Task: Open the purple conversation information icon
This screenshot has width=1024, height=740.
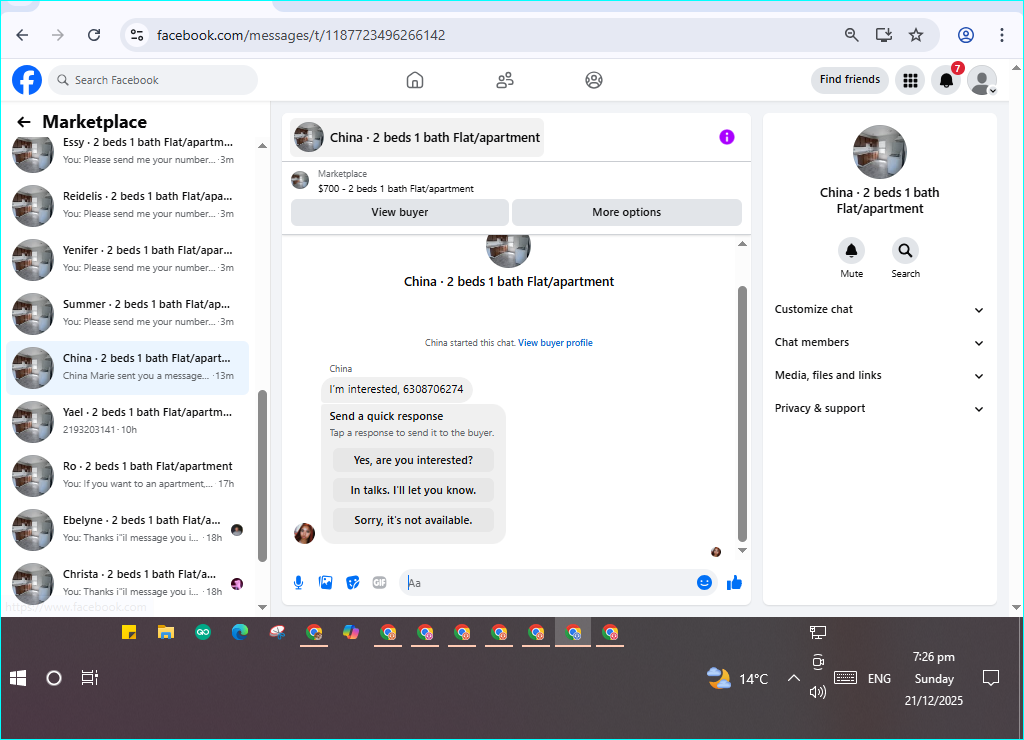Action: (727, 137)
